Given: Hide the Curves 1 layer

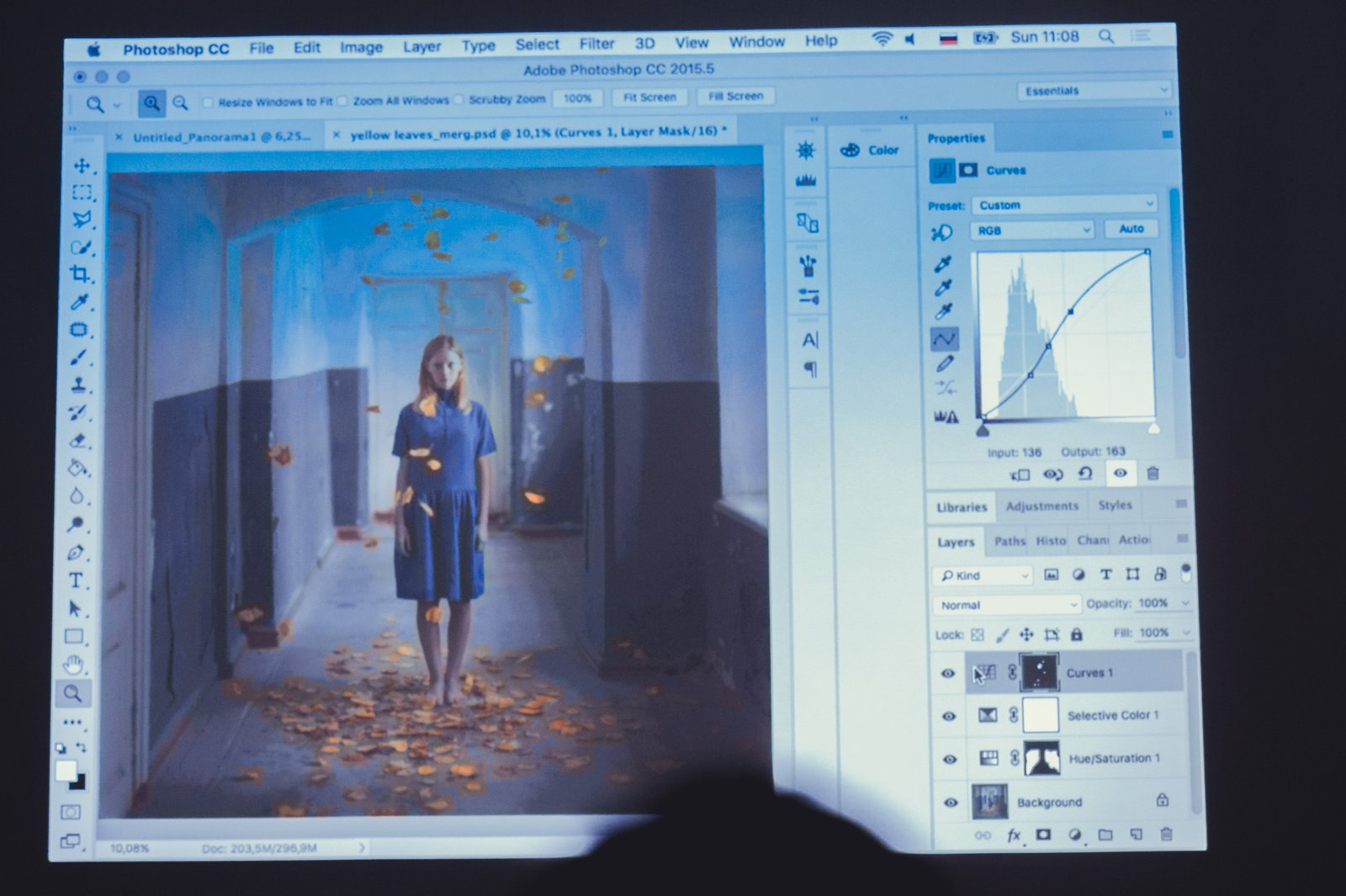Looking at the screenshot, I should point(948,673).
